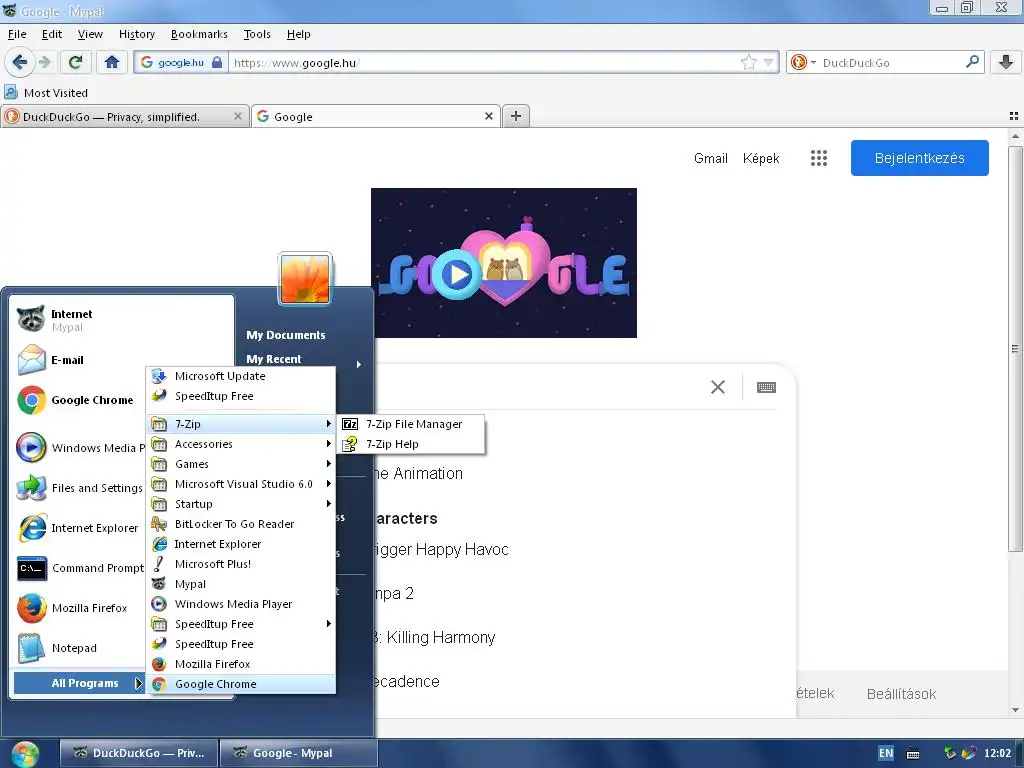
Task: Click the forward navigation arrow
Action: tap(44, 62)
